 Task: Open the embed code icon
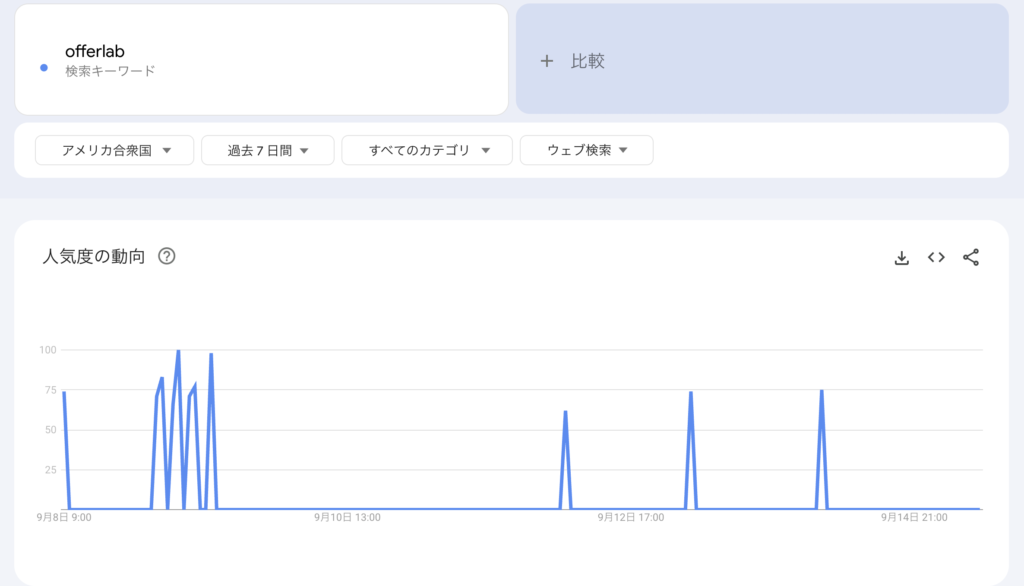pyautogui.click(x=936, y=257)
